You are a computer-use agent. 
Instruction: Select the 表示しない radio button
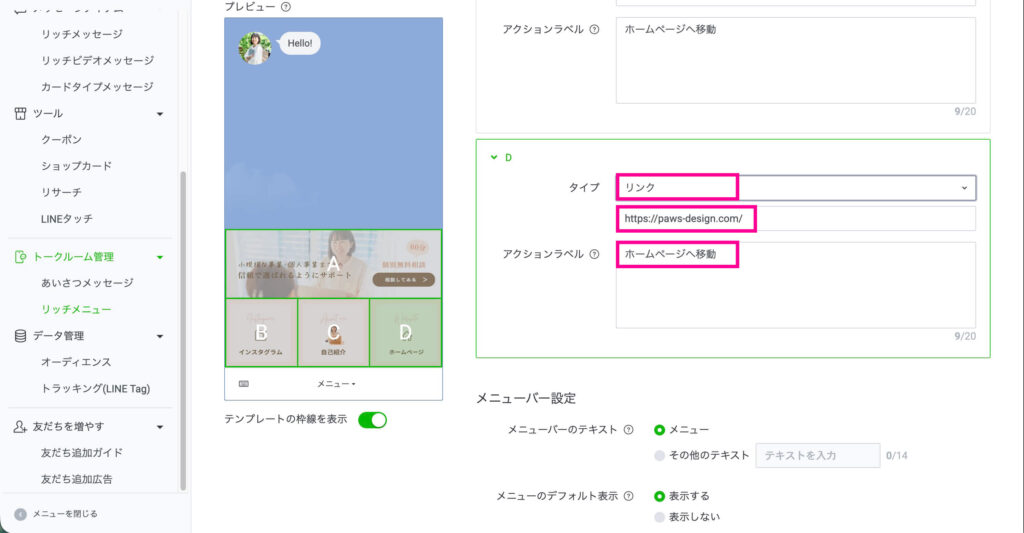tap(659, 517)
